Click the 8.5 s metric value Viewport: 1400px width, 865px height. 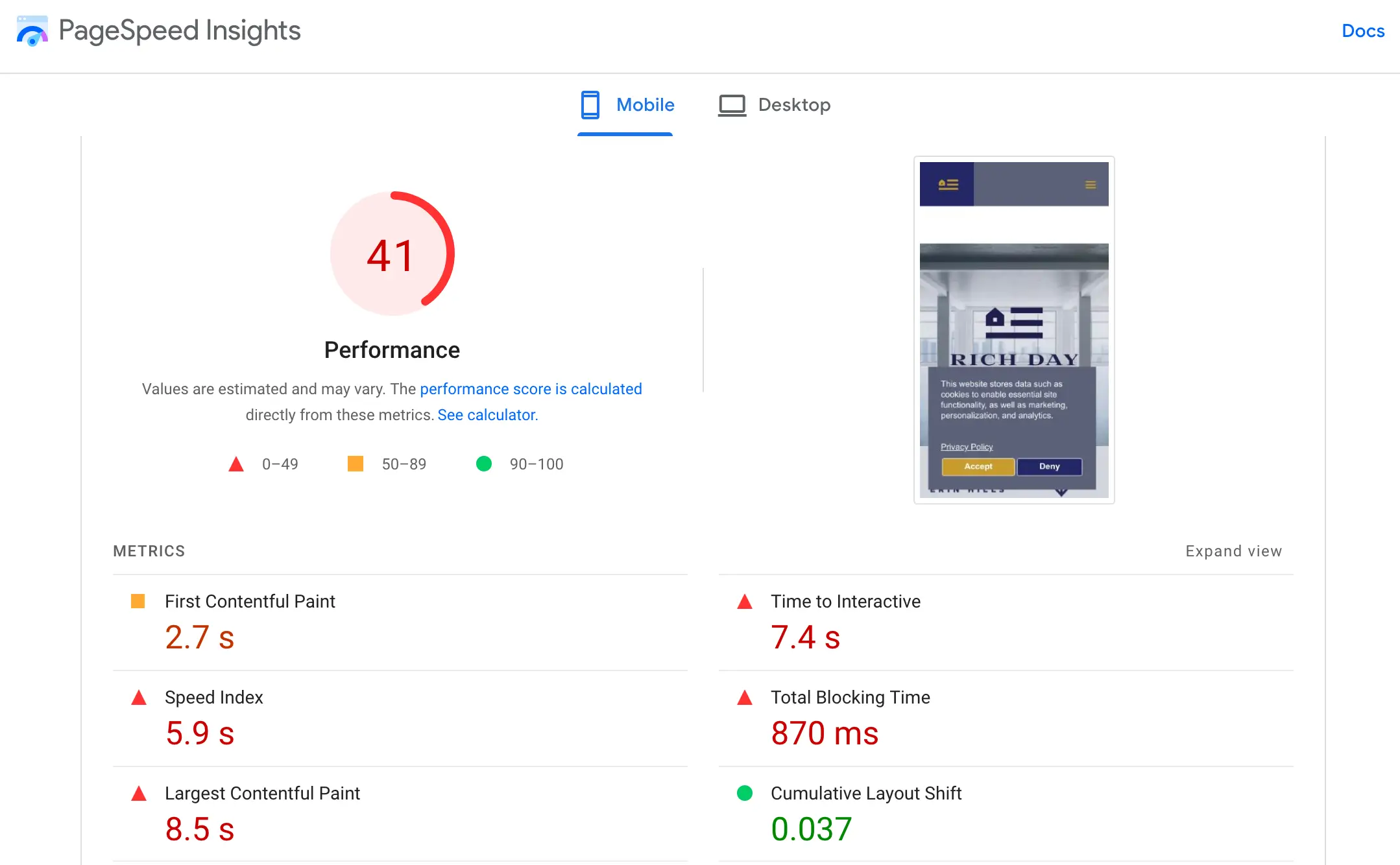200,829
